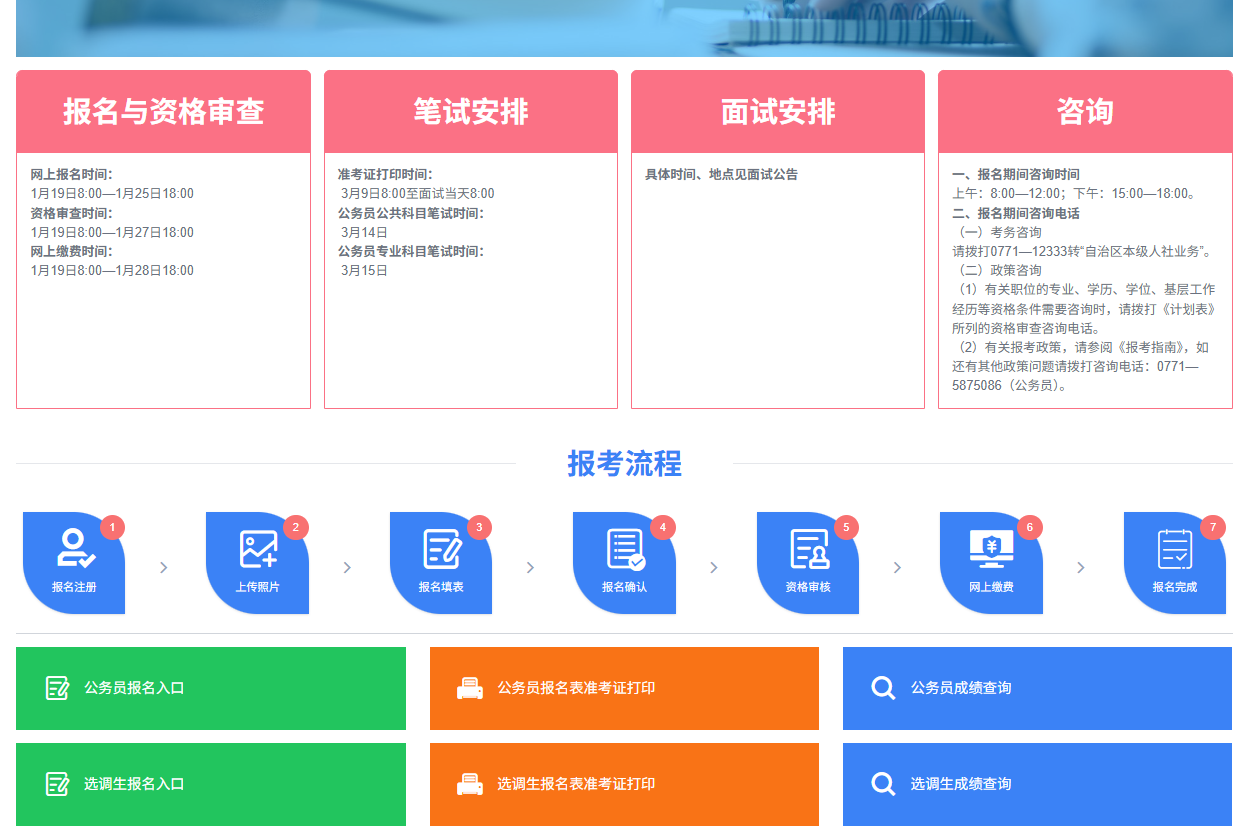The width and height of the screenshot is (1255, 836).
Task: Open 公务员报名入口
Action: point(211,688)
